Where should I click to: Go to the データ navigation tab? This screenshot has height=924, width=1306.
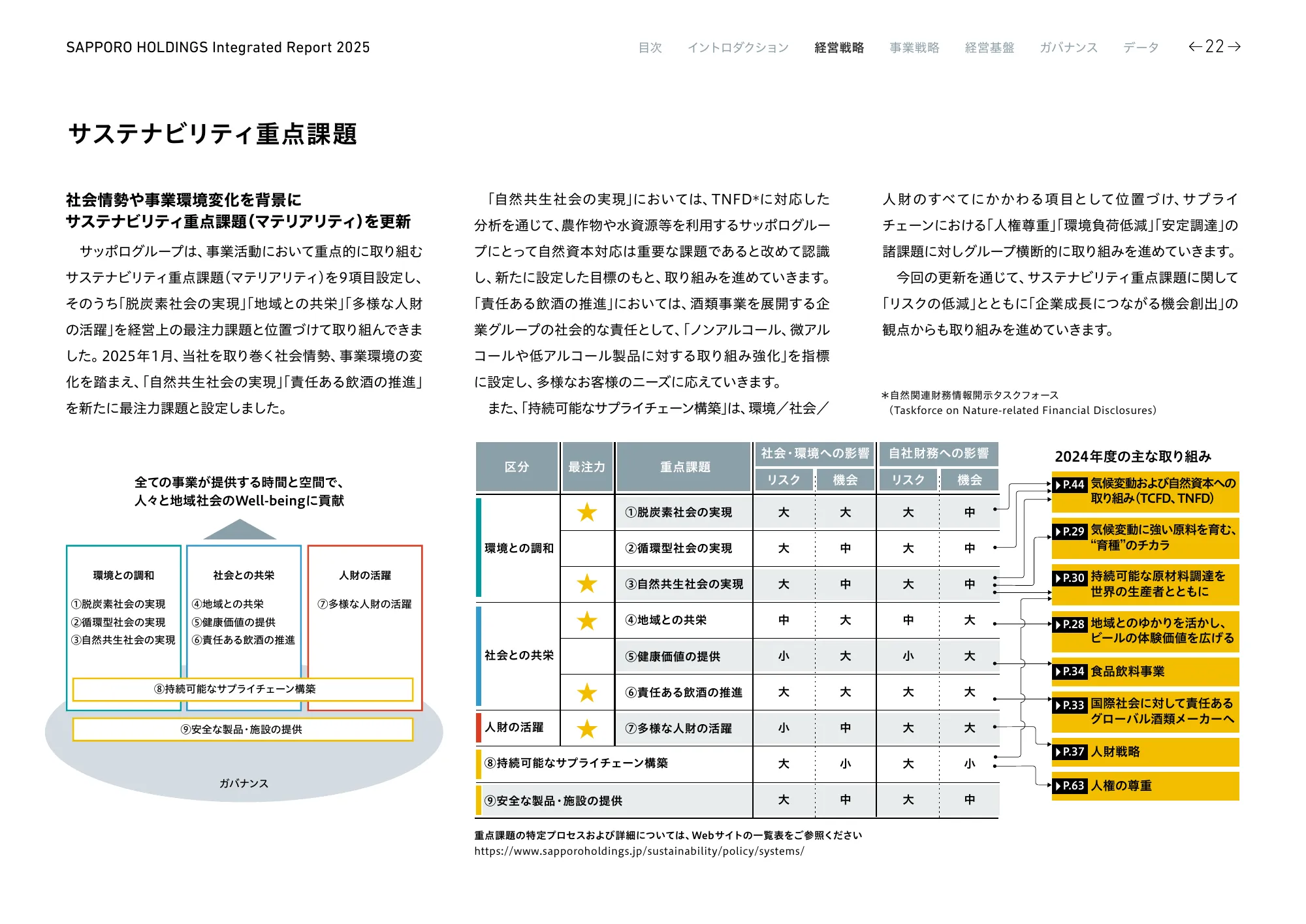pyautogui.click(x=1140, y=48)
